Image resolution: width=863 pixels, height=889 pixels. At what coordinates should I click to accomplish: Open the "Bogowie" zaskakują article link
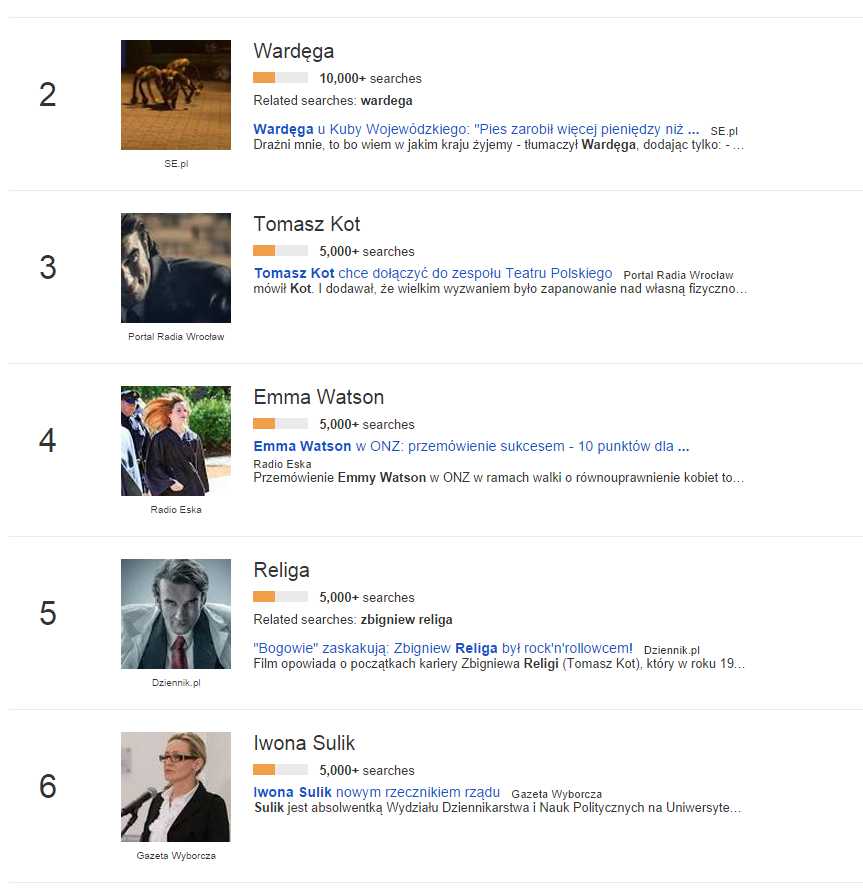pyautogui.click(x=443, y=648)
